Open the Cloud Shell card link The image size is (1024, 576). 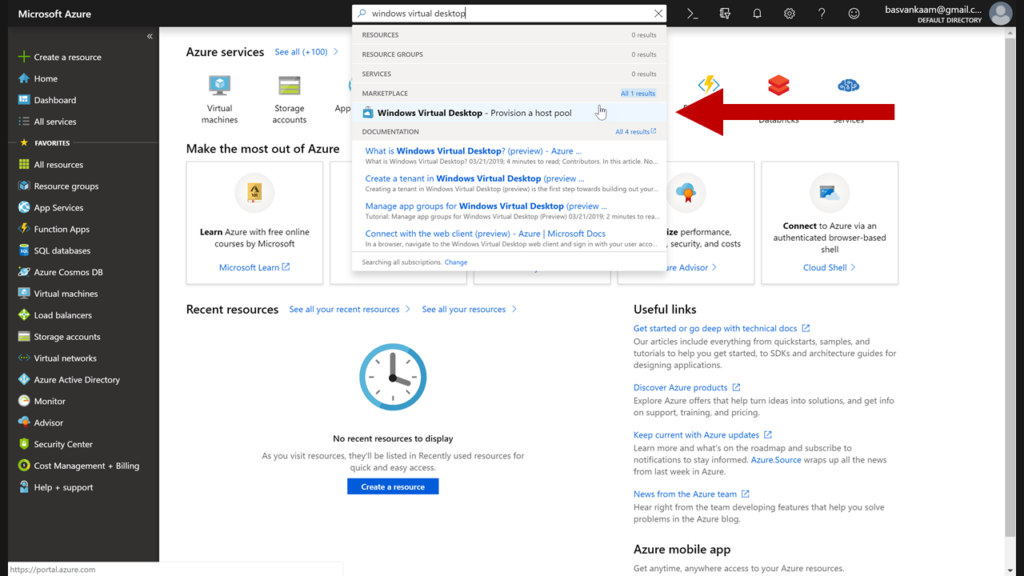[829, 267]
